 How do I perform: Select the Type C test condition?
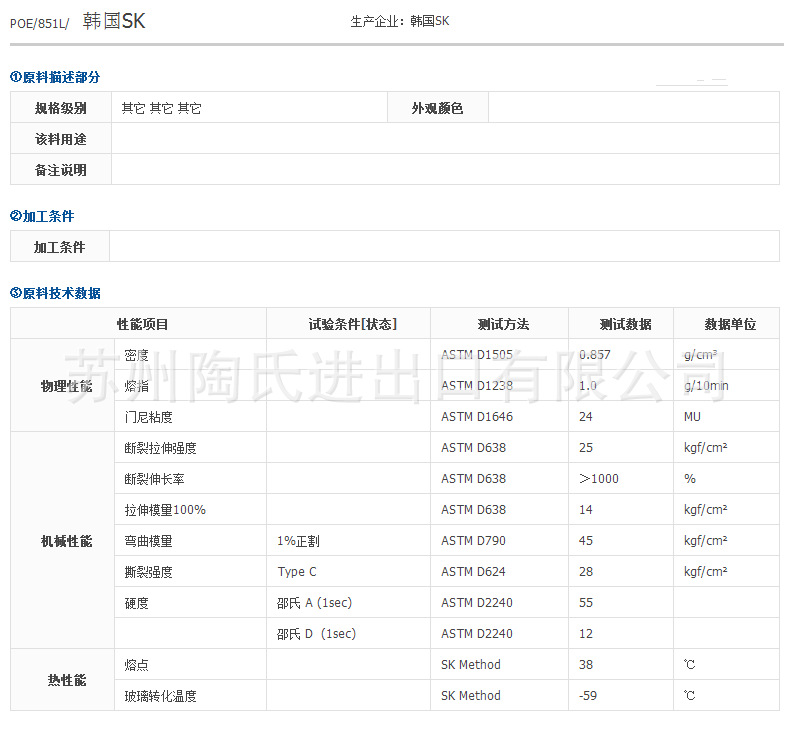[297, 572]
